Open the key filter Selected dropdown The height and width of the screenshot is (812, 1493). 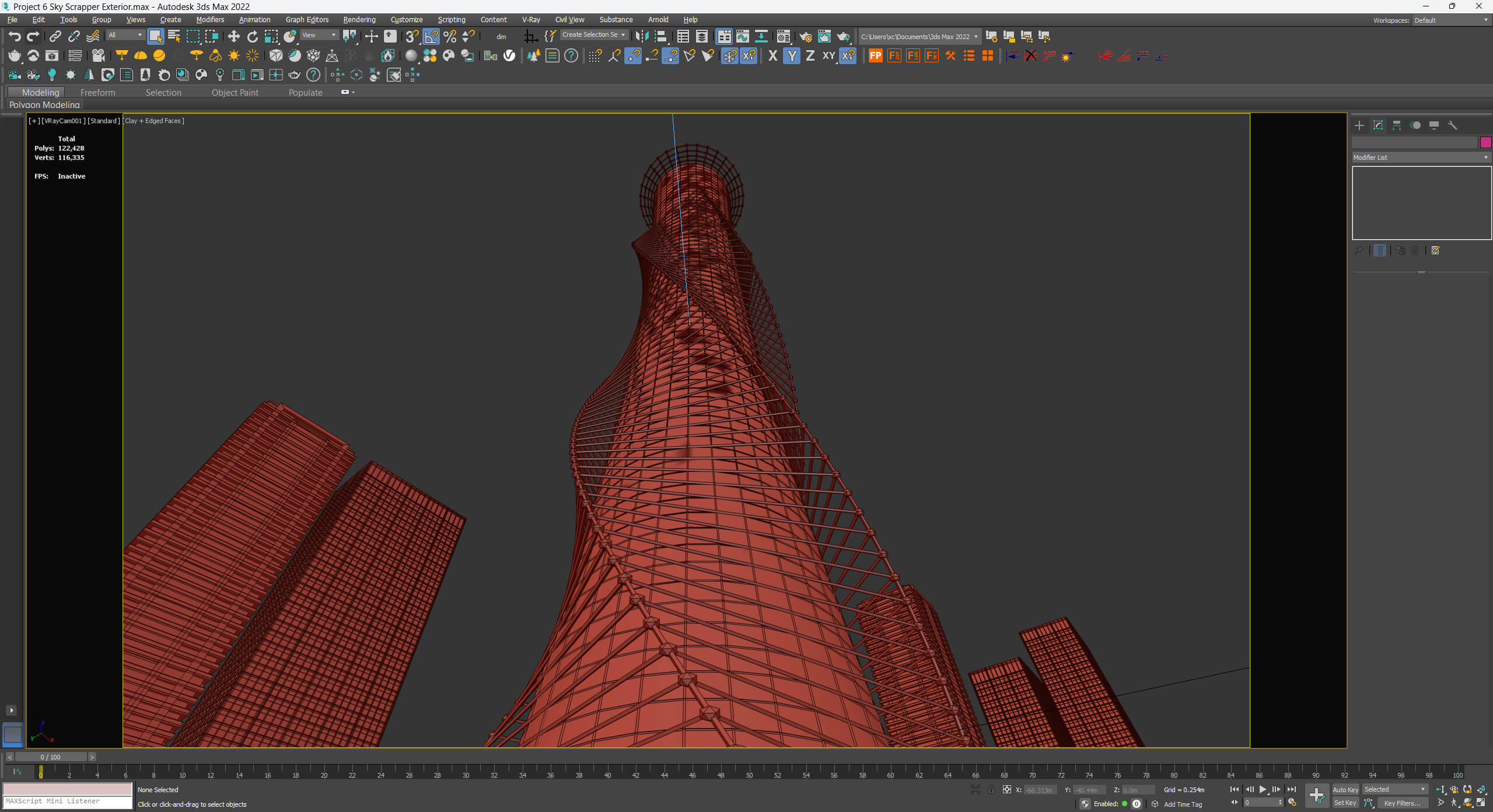[x=1395, y=789]
